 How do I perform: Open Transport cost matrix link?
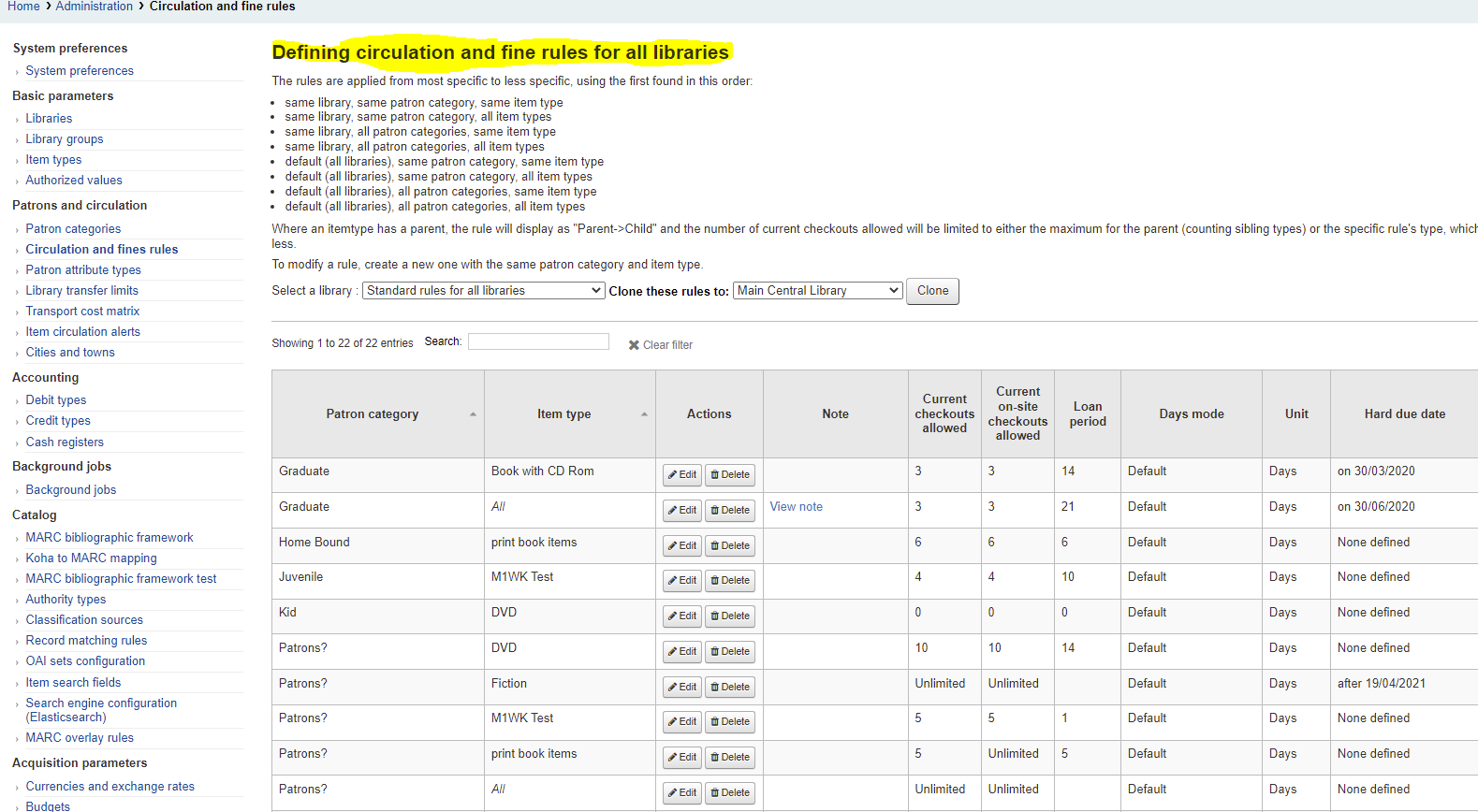pos(82,312)
